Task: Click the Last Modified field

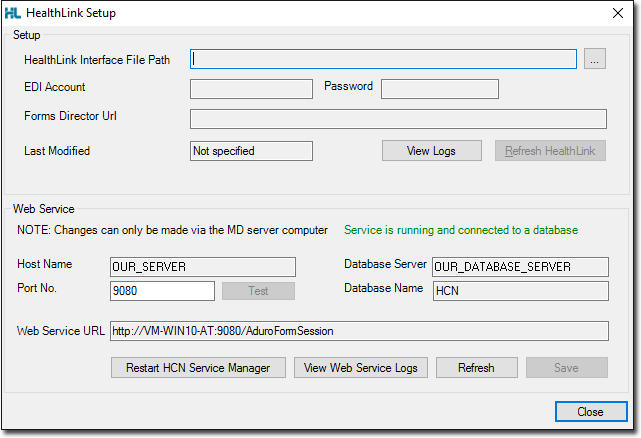Action: pyautogui.click(x=251, y=151)
